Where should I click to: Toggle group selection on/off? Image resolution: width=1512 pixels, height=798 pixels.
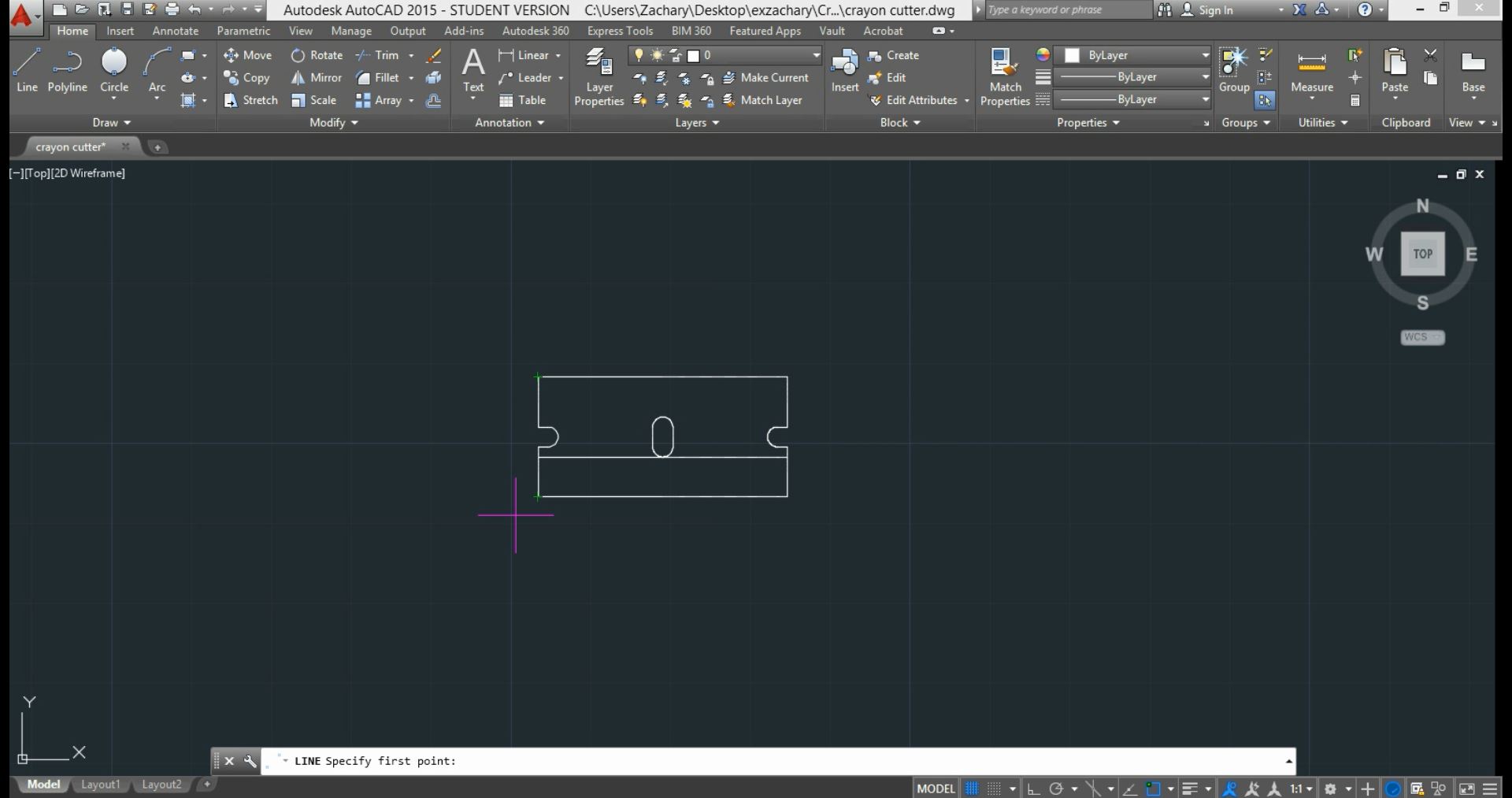(1265, 100)
